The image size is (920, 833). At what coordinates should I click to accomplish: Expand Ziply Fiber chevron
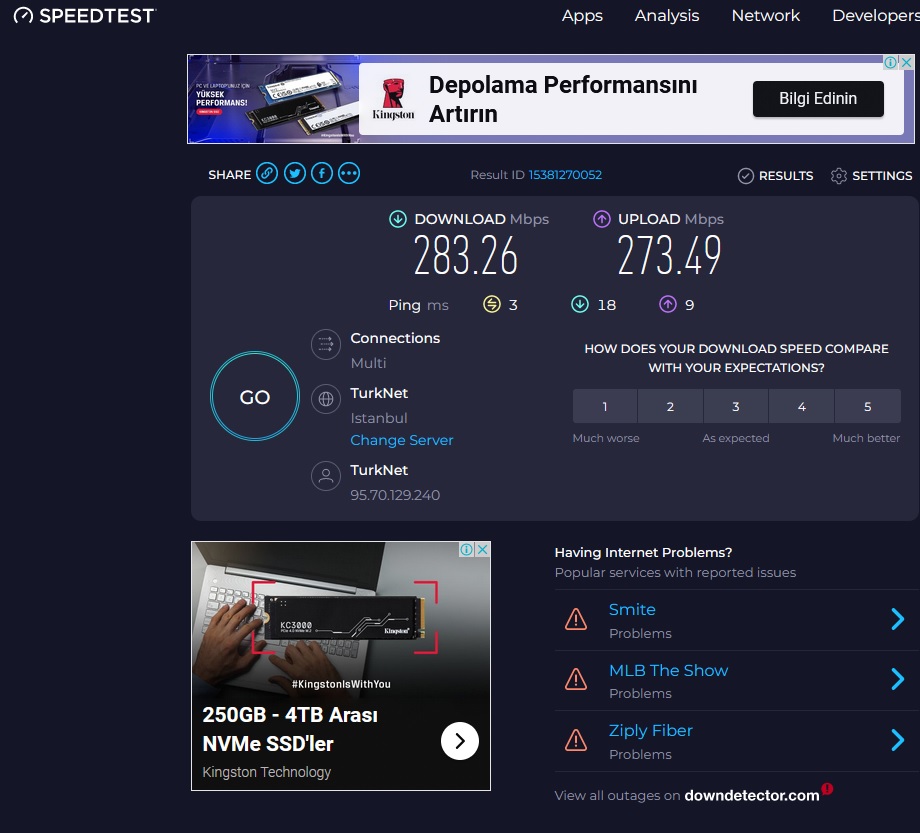[x=897, y=740]
